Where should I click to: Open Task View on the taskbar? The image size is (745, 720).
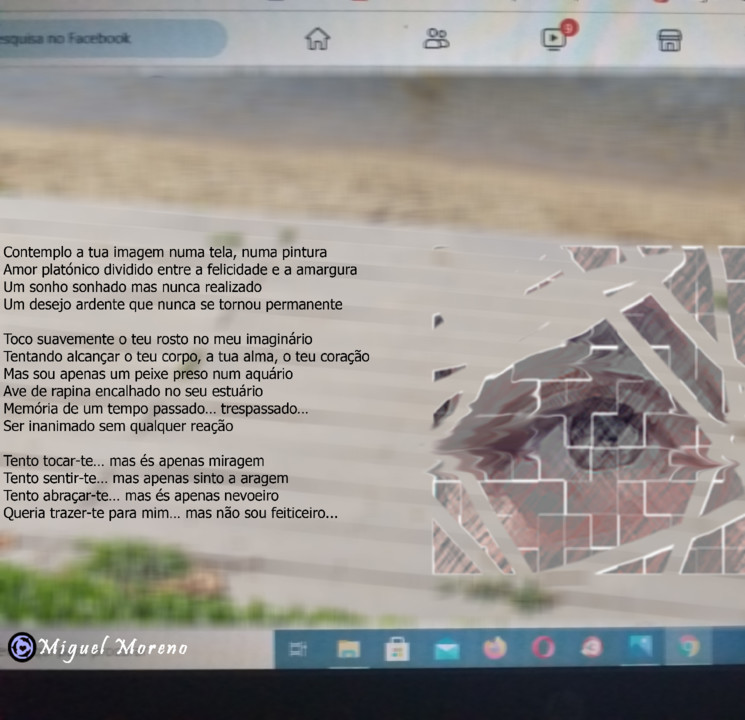298,649
